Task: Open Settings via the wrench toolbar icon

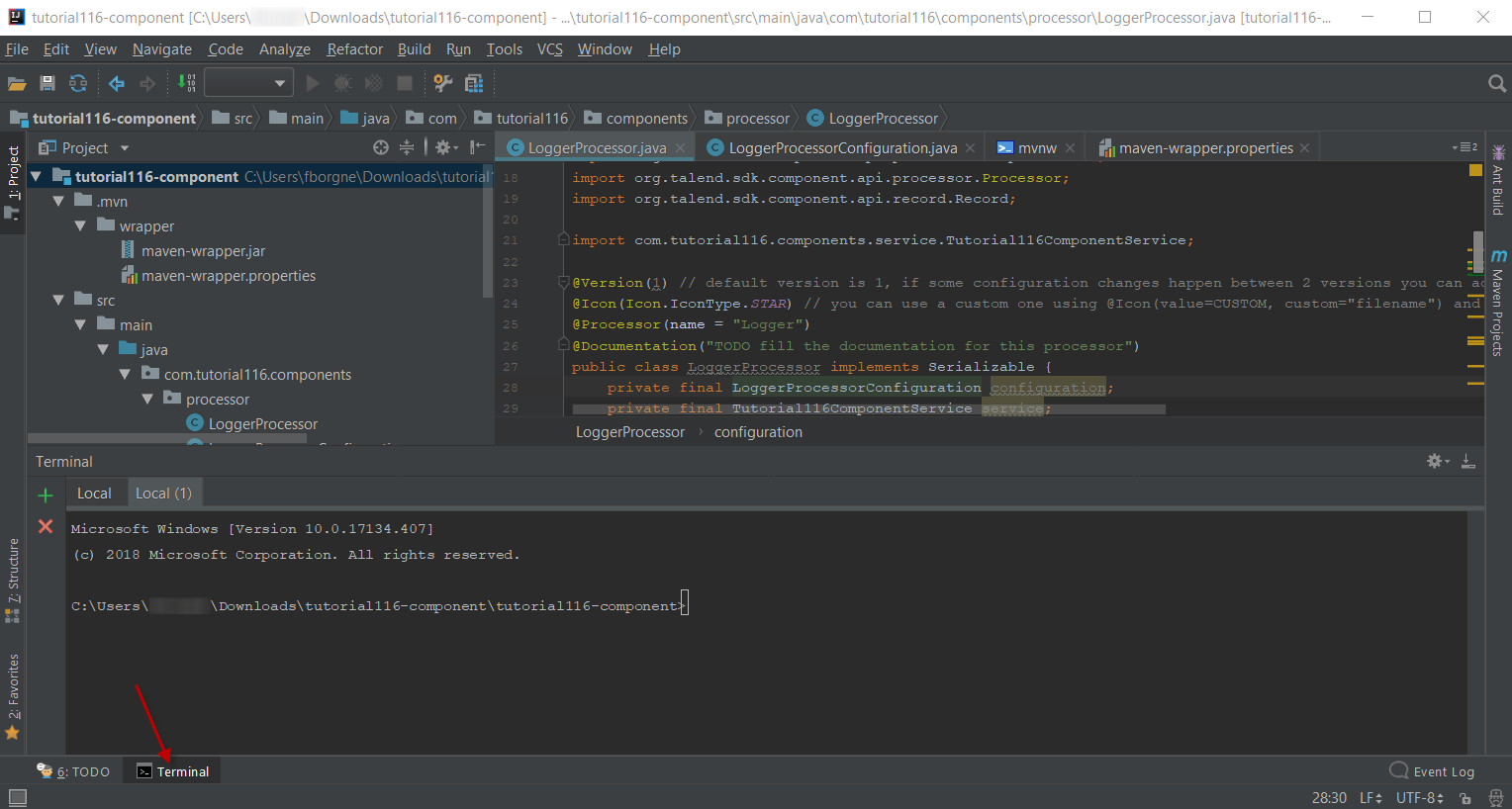Action: 443,83
